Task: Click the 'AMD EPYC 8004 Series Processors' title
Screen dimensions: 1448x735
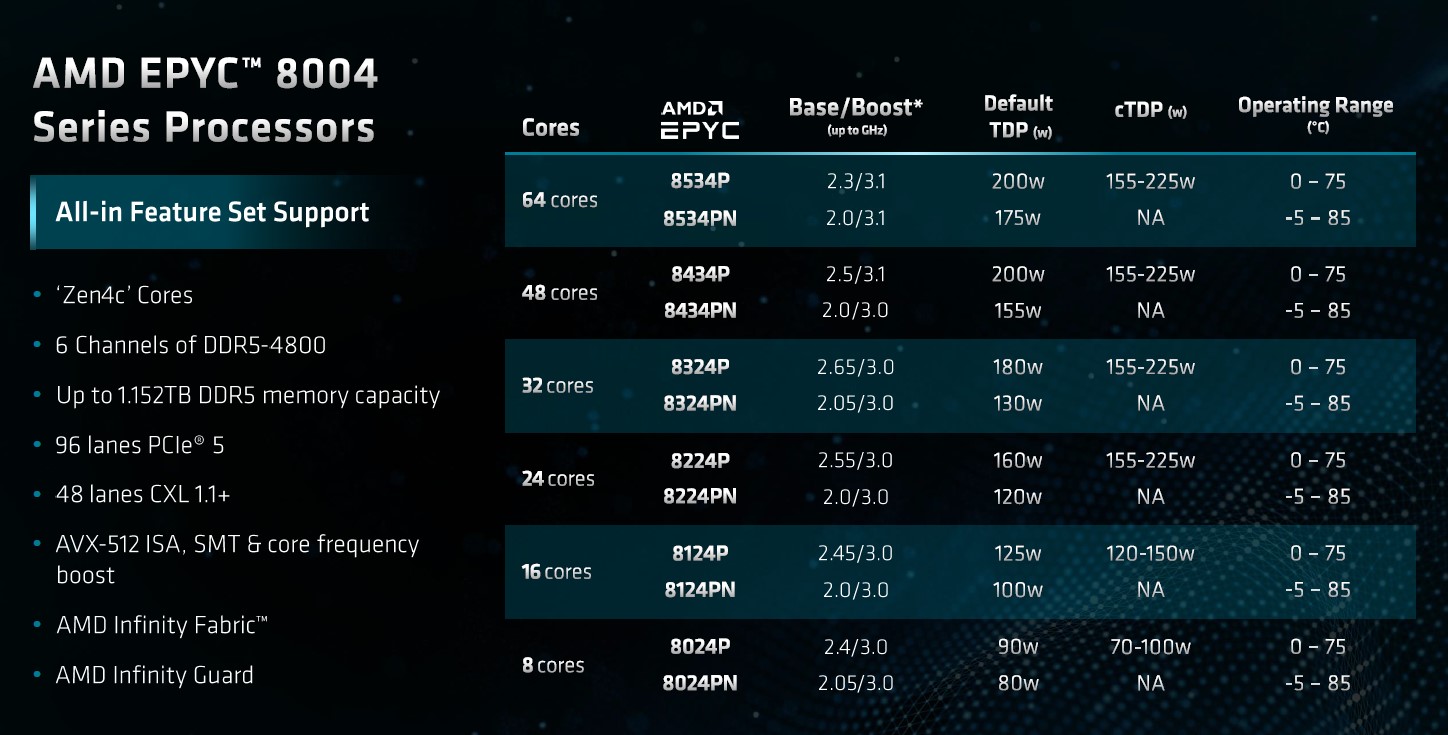Action: (205, 101)
